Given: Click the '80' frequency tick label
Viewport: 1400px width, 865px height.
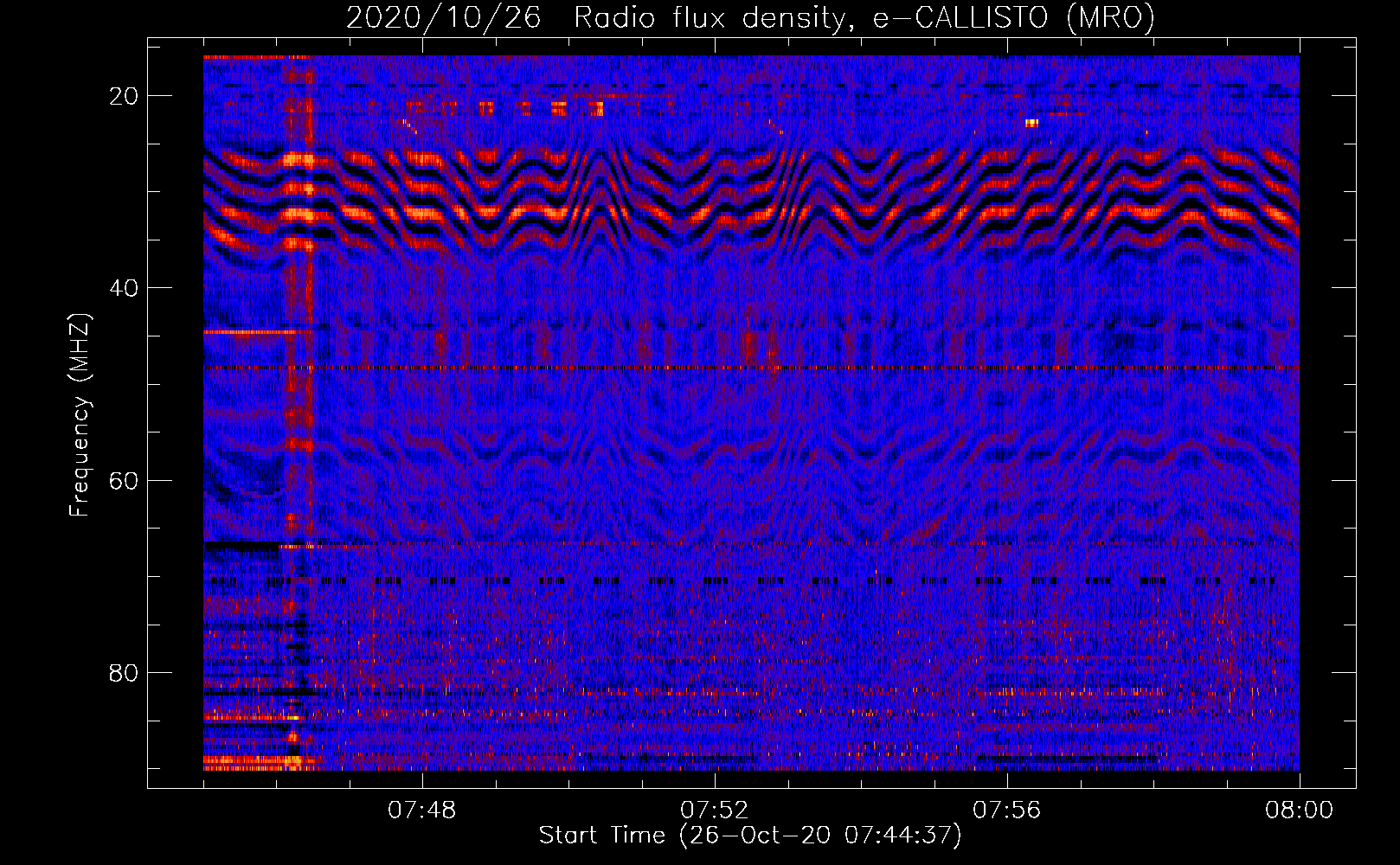Looking at the screenshot, I should tap(124, 672).
